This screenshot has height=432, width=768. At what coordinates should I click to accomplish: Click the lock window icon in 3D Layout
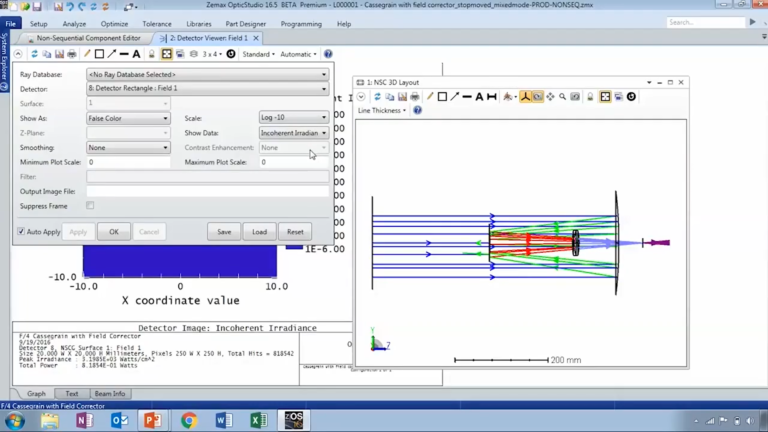[590, 96]
